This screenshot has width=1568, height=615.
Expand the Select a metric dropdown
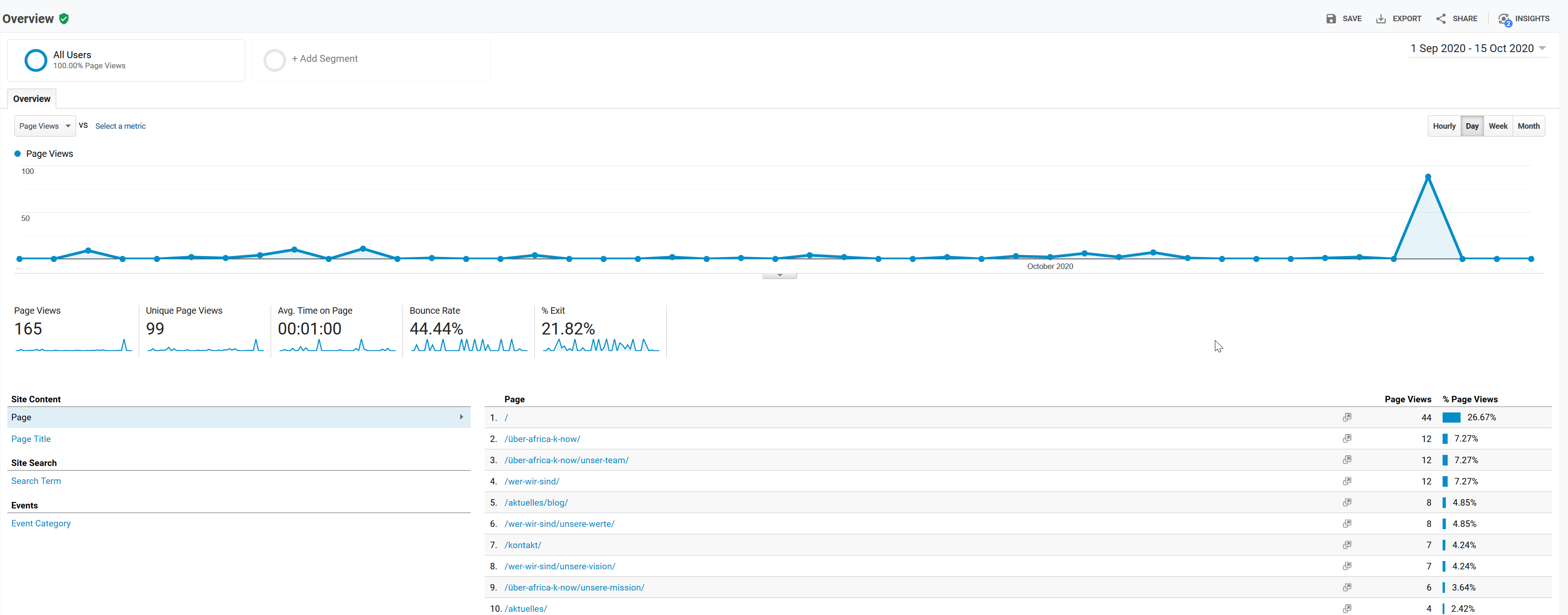pyautogui.click(x=119, y=126)
